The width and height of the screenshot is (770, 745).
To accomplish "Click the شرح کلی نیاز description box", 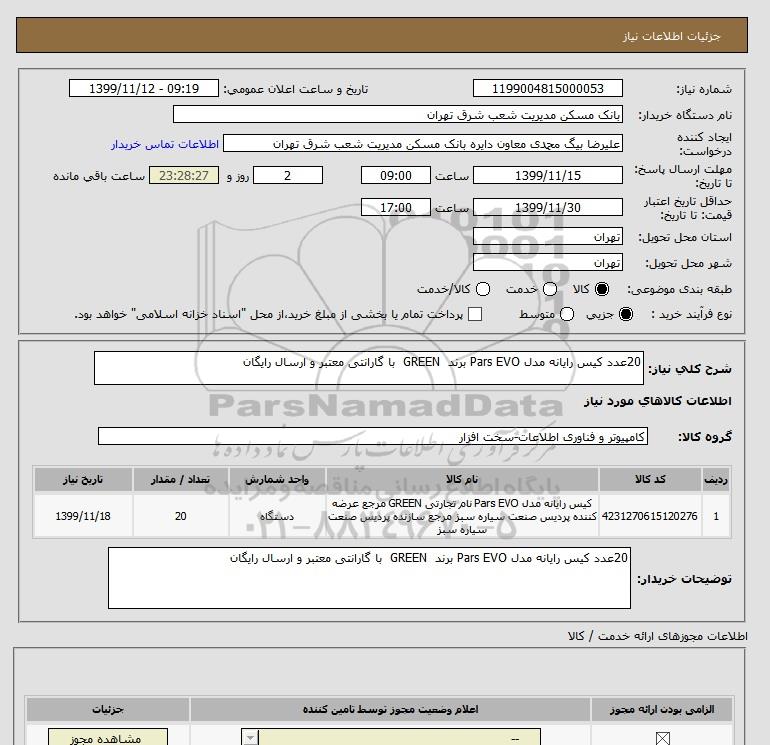I will (370, 368).
